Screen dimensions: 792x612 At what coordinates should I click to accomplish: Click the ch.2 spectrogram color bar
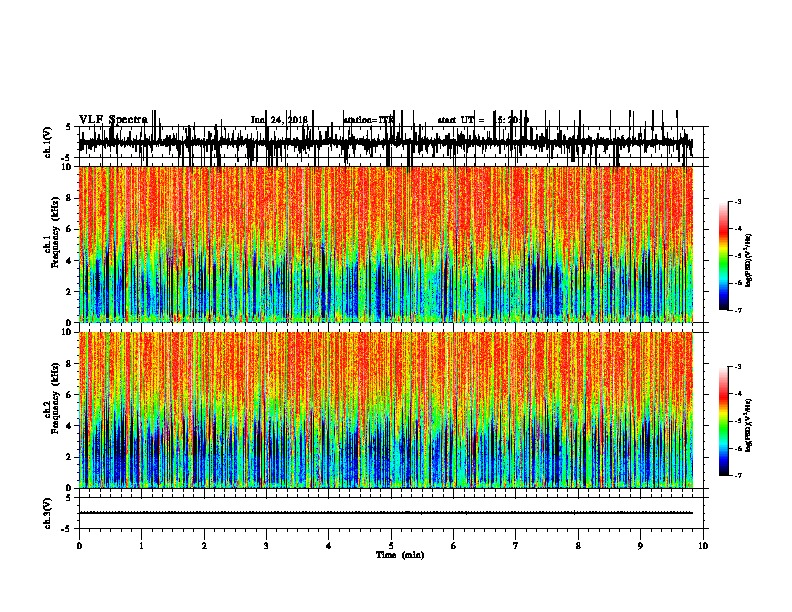click(724, 421)
